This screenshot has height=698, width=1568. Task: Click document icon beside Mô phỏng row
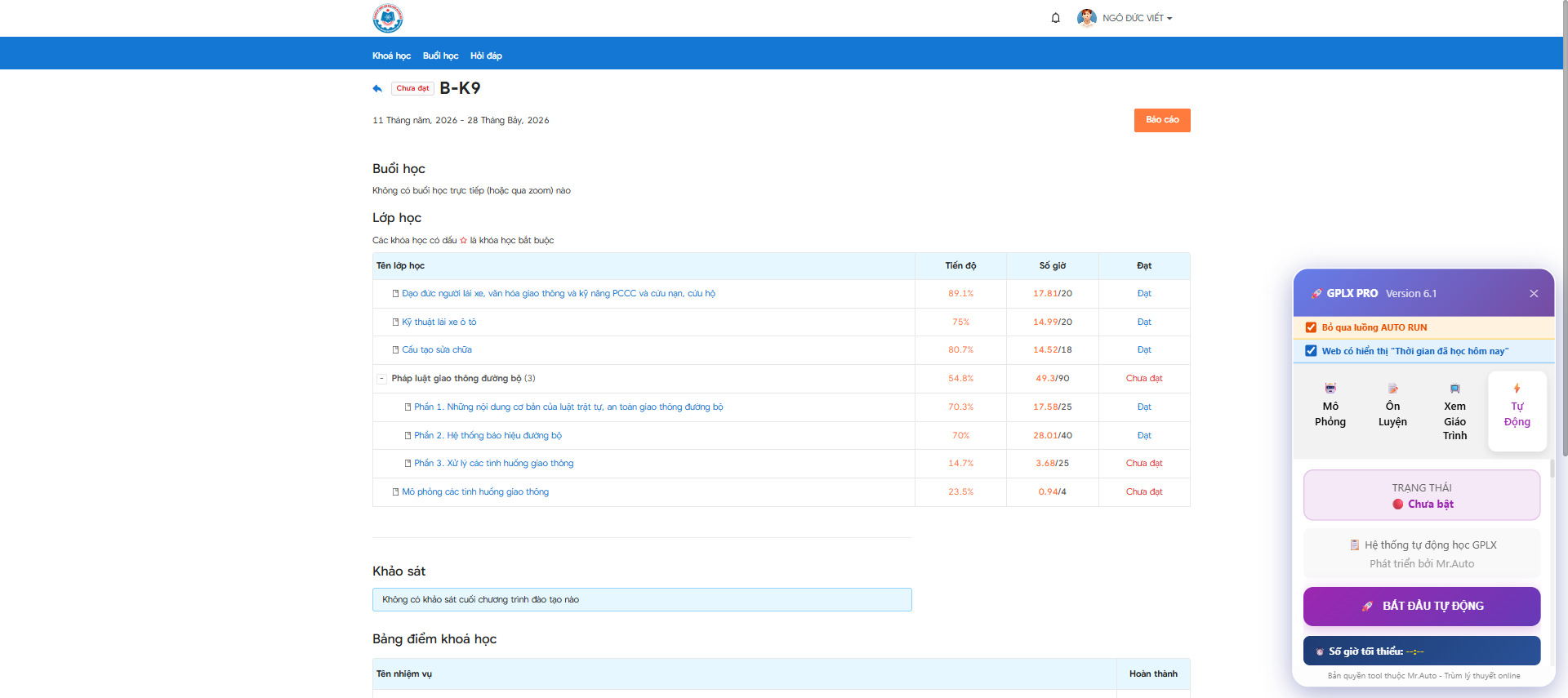[x=395, y=491]
